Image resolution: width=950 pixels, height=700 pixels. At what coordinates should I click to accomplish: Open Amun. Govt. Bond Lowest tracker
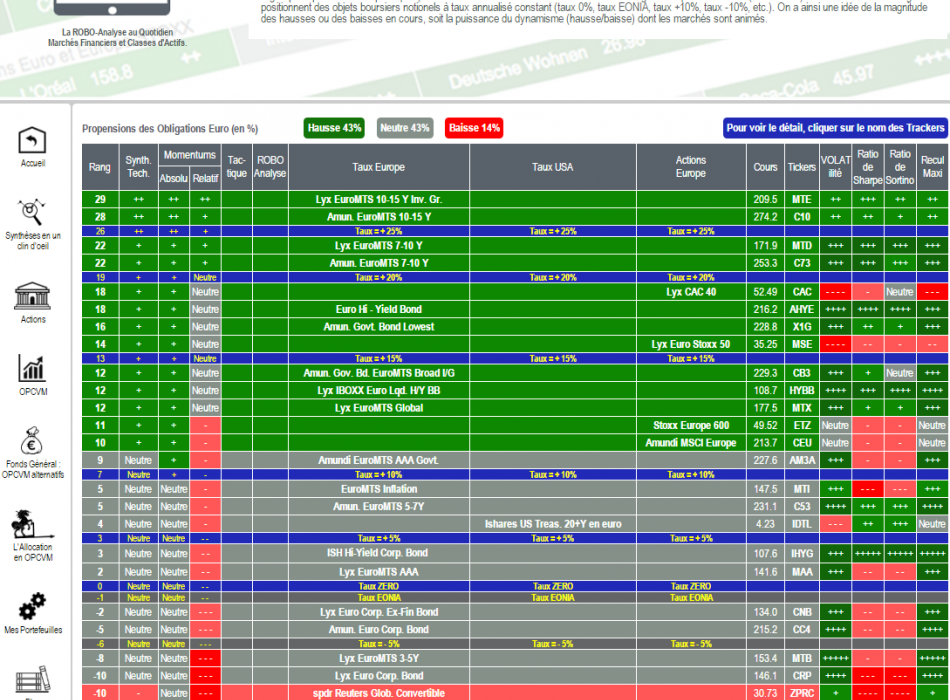pos(379,327)
